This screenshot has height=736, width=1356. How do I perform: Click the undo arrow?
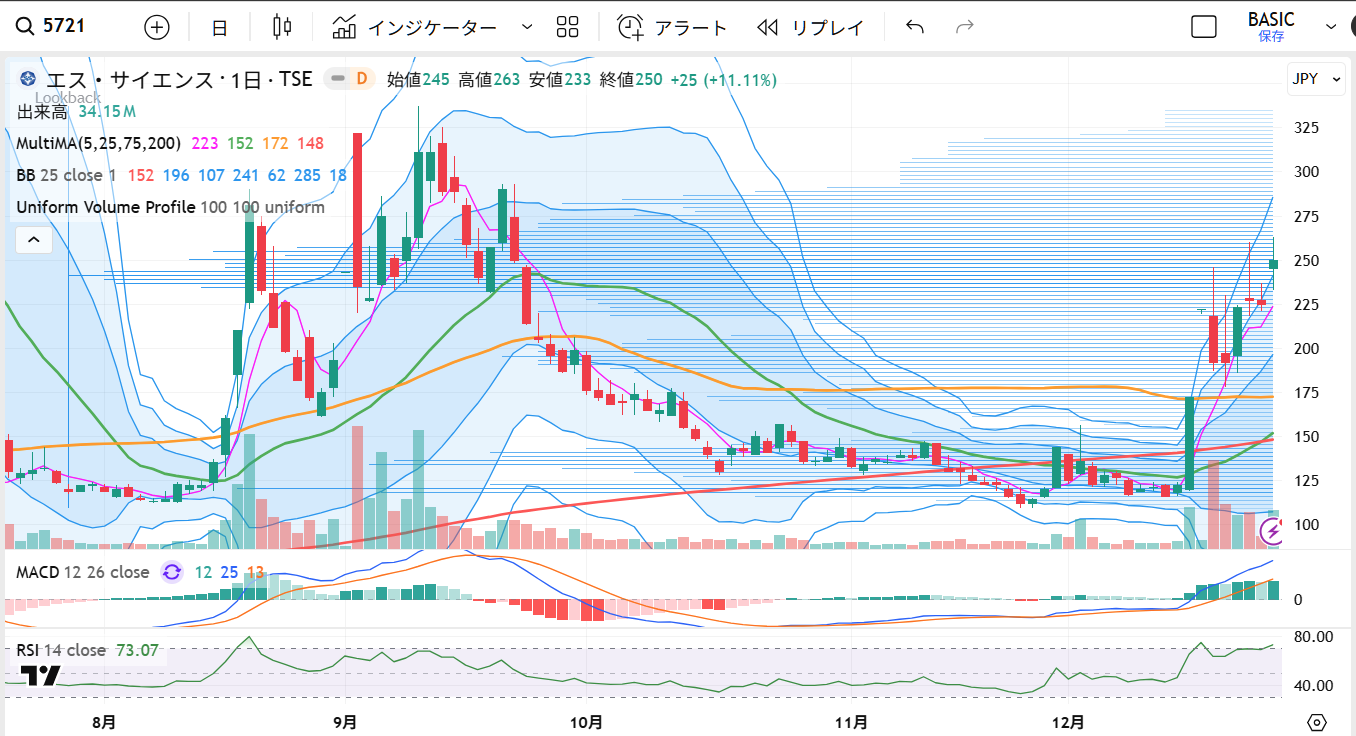click(914, 27)
